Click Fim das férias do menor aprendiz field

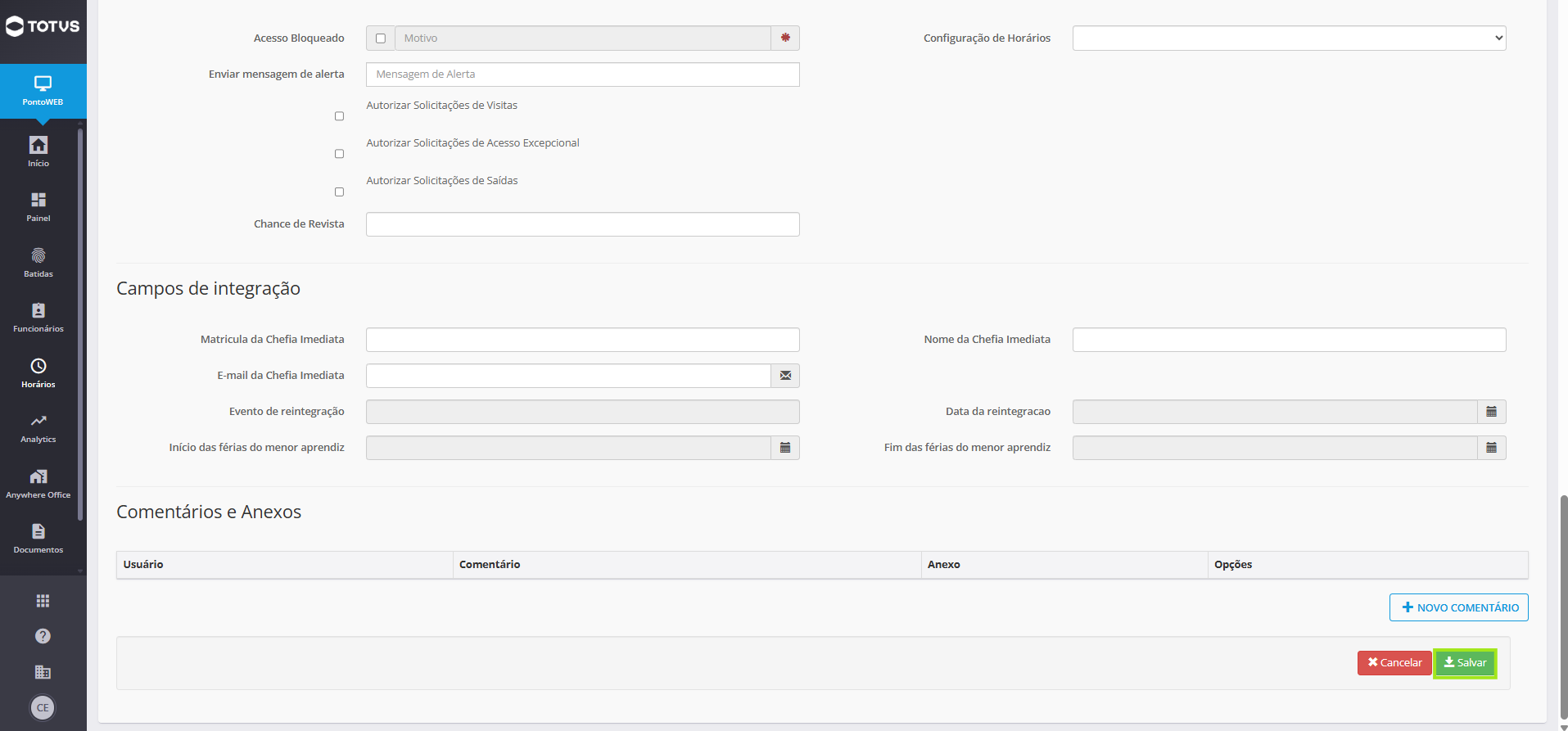[1275, 448]
